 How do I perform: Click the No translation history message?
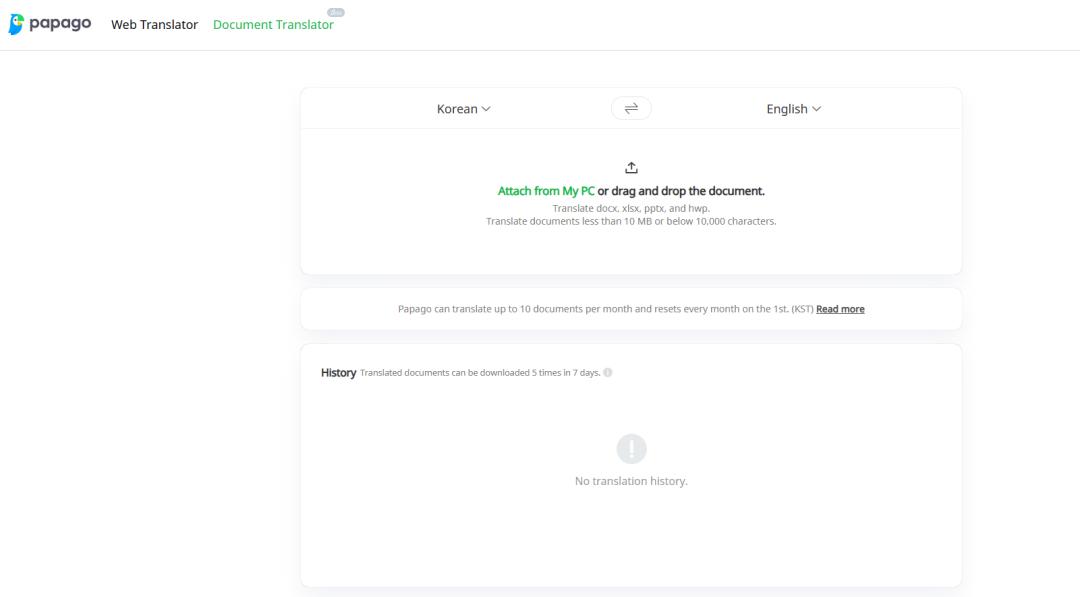631,481
